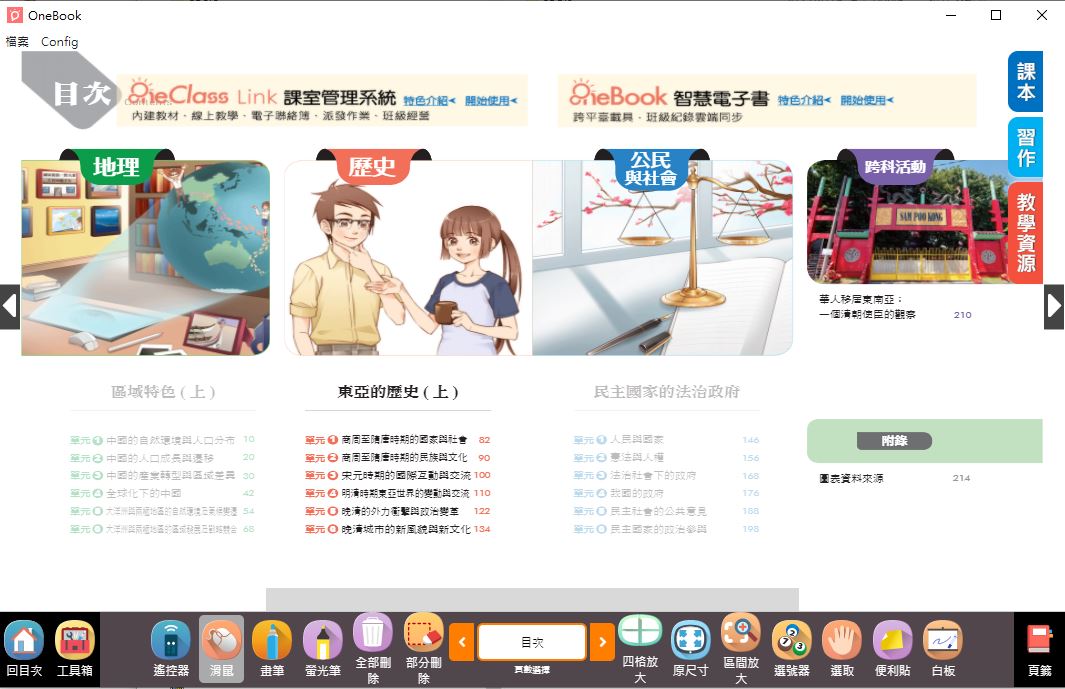Click the 區間放大 region zoom icon
The height and width of the screenshot is (689, 1065).
point(741,633)
